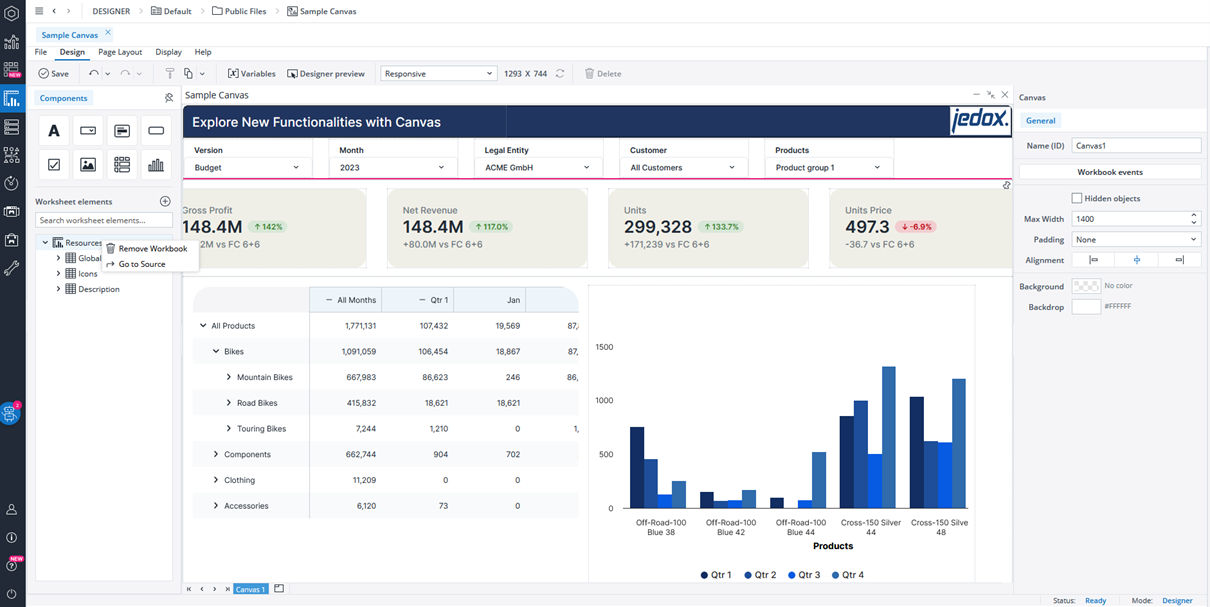
Task: Click the Workbook events button
Action: click(x=1110, y=172)
